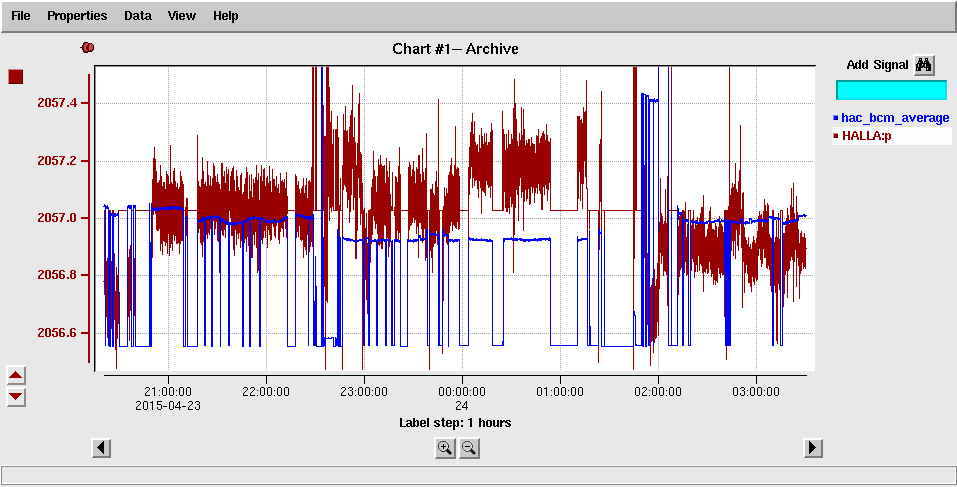Open the Help menu
This screenshot has width=957, height=487.
click(226, 16)
